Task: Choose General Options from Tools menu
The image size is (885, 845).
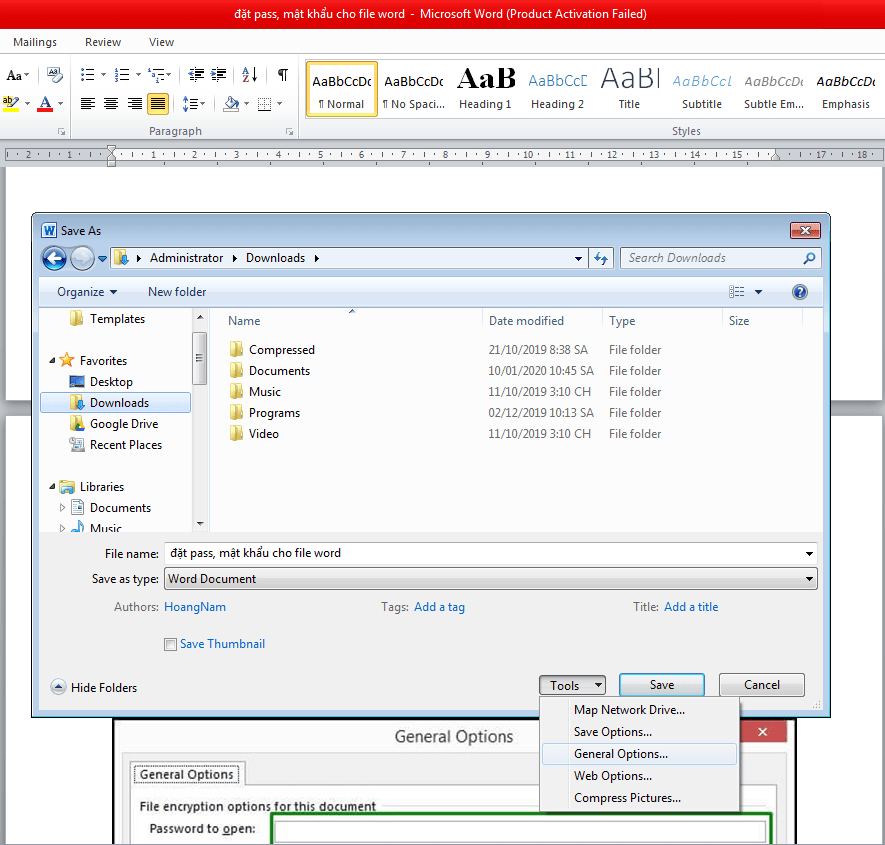Action: pyautogui.click(x=639, y=754)
